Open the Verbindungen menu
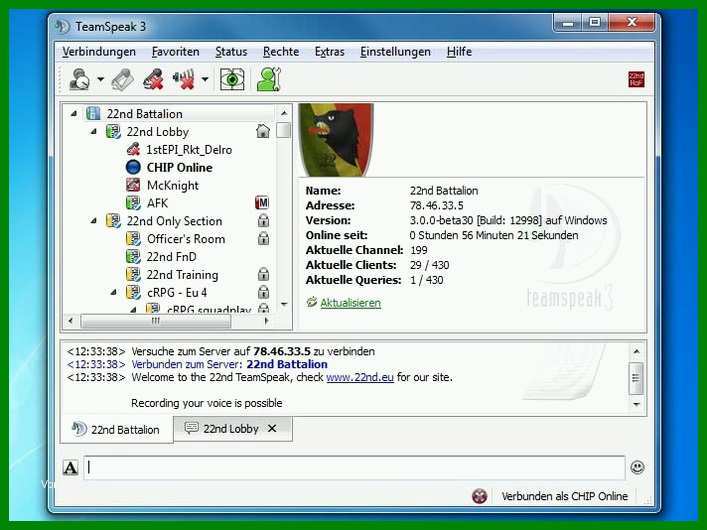 pyautogui.click(x=99, y=52)
